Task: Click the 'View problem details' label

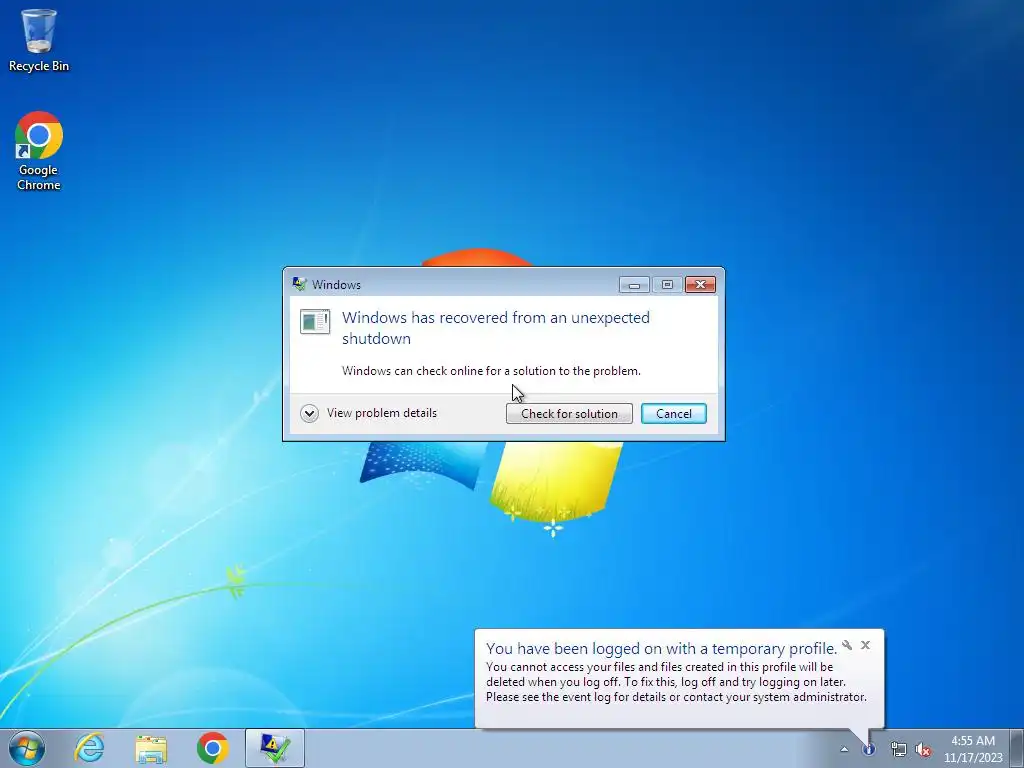Action: point(382,413)
